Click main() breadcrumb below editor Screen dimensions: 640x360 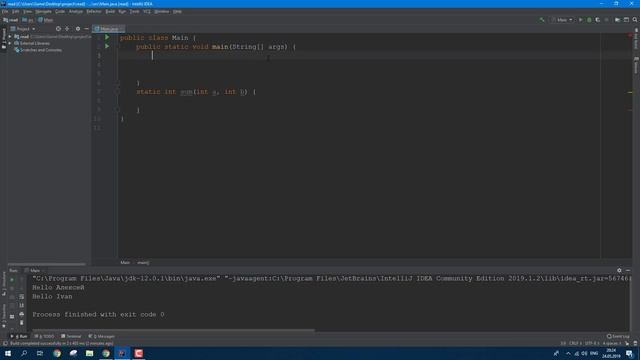click(x=143, y=262)
